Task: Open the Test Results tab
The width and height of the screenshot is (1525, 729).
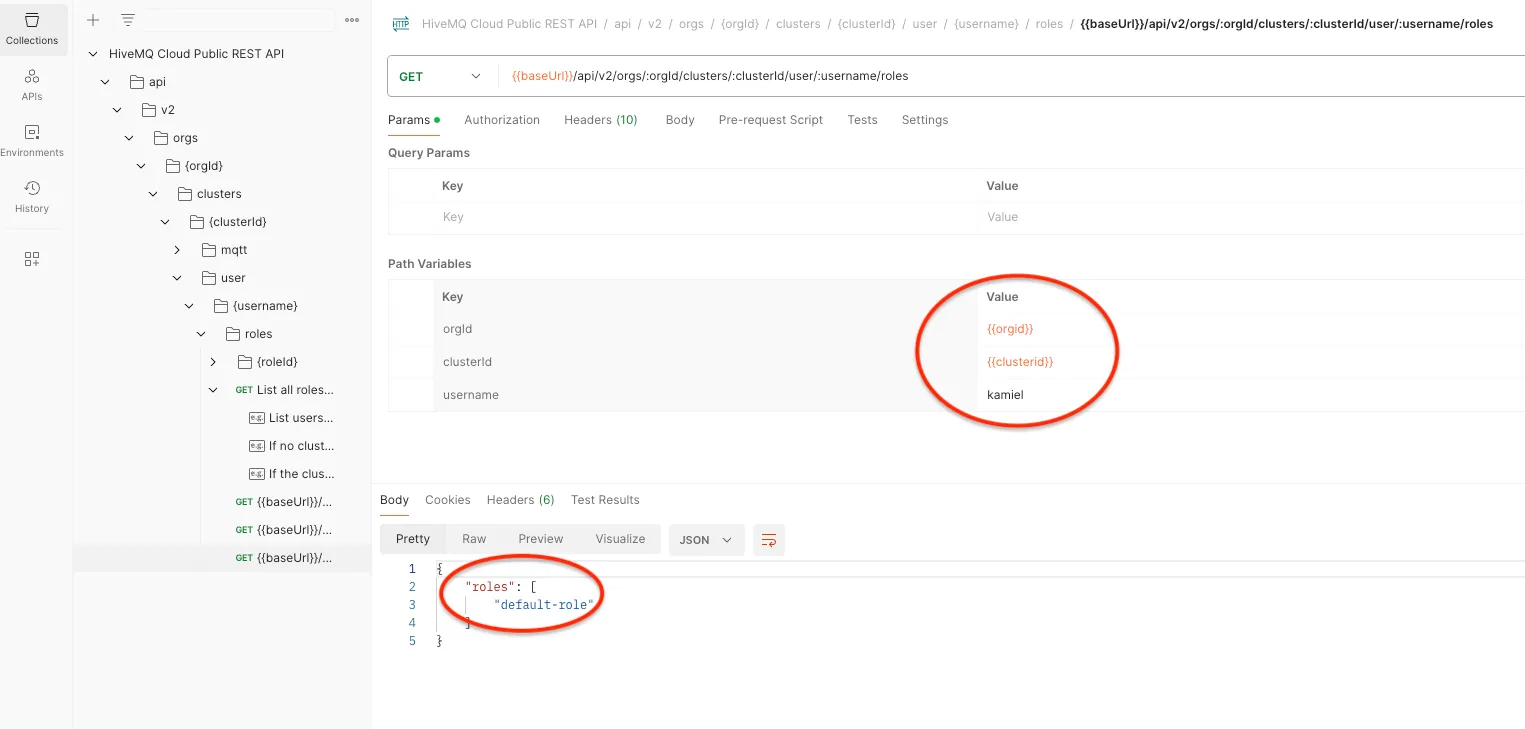Action: pos(605,500)
